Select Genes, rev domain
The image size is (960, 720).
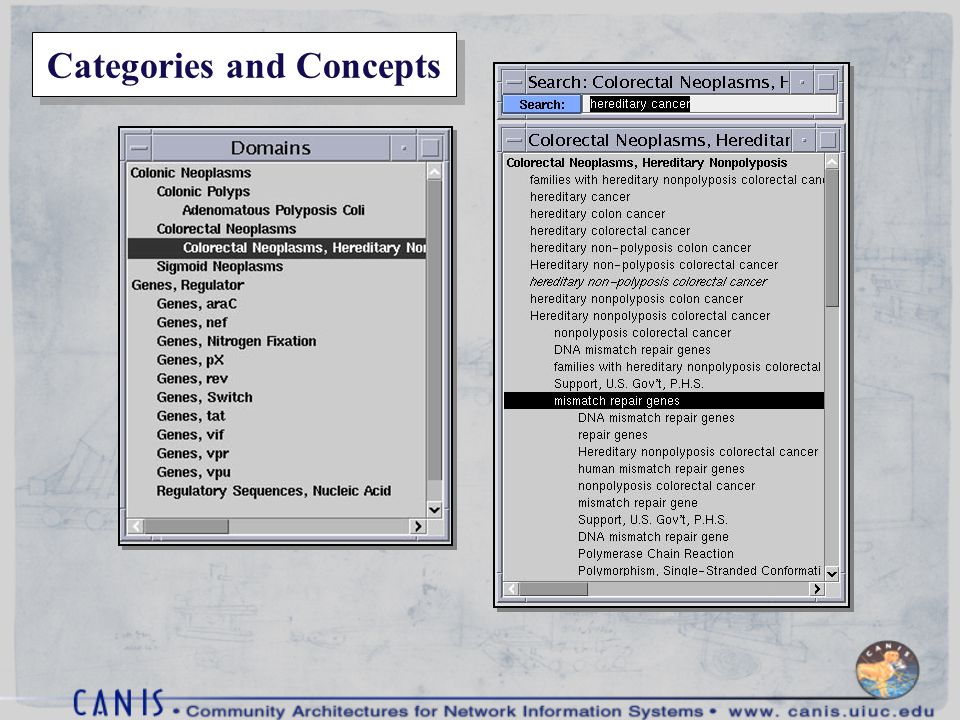click(192, 378)
